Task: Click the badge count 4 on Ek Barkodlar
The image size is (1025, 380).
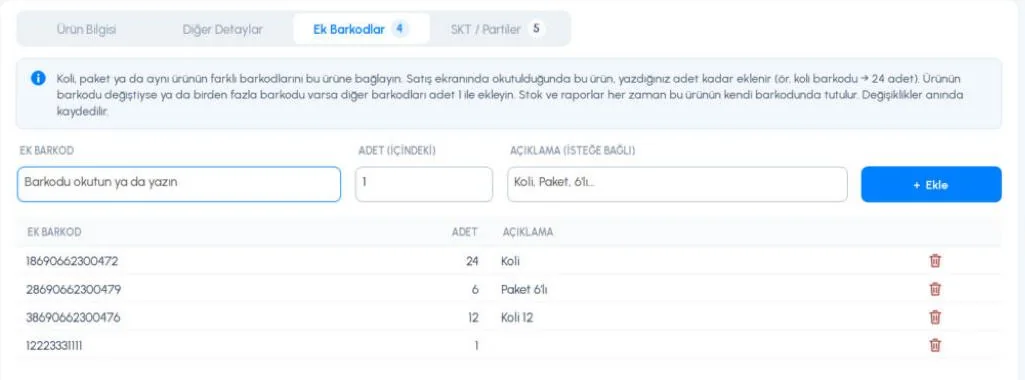Action: click(x=400, y=29)
